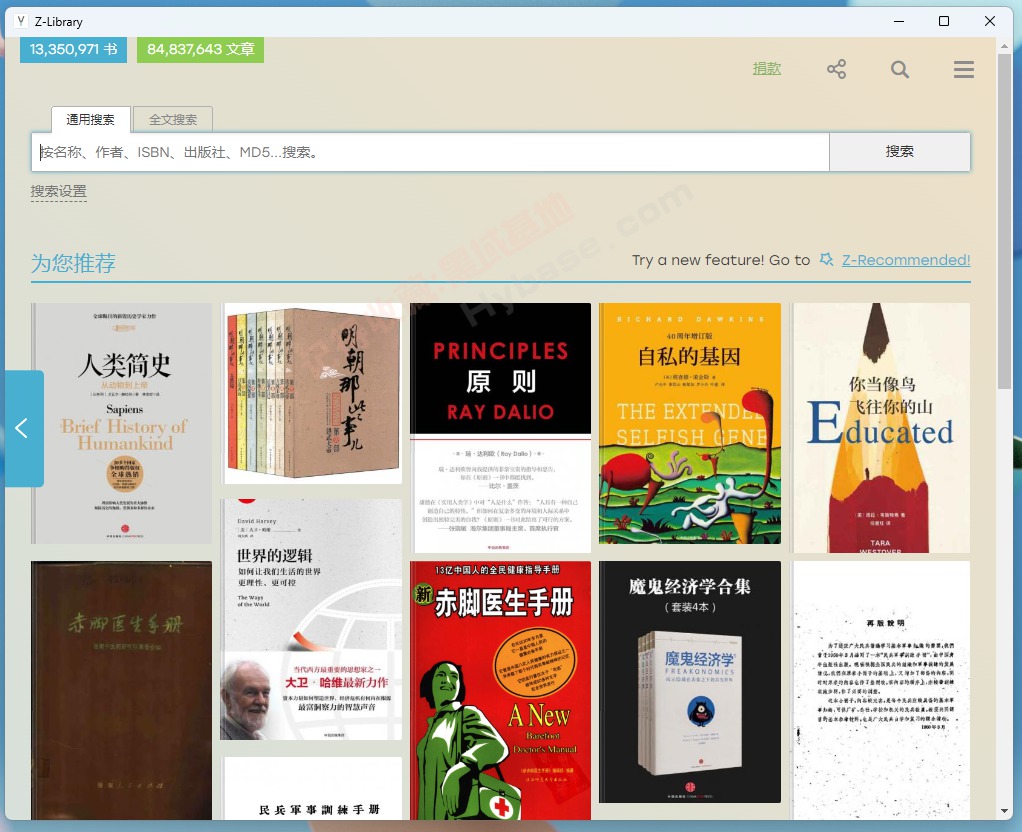Open the 明朝那些事儿 book set cover

pos(311,393)
